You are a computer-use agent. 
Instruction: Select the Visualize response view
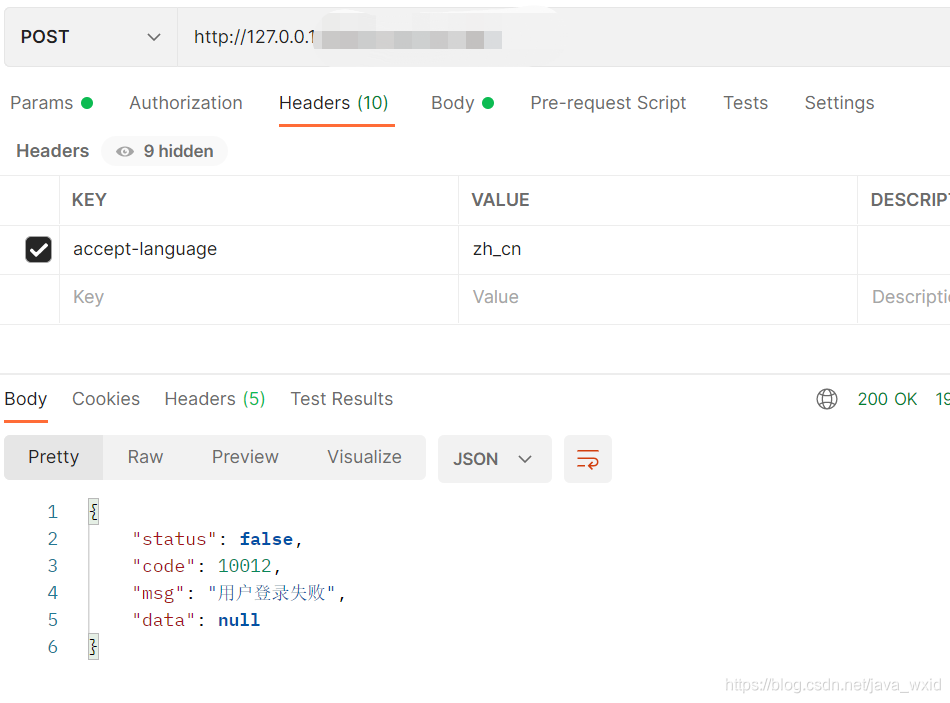pyautogui.click(x=364, y=457)
